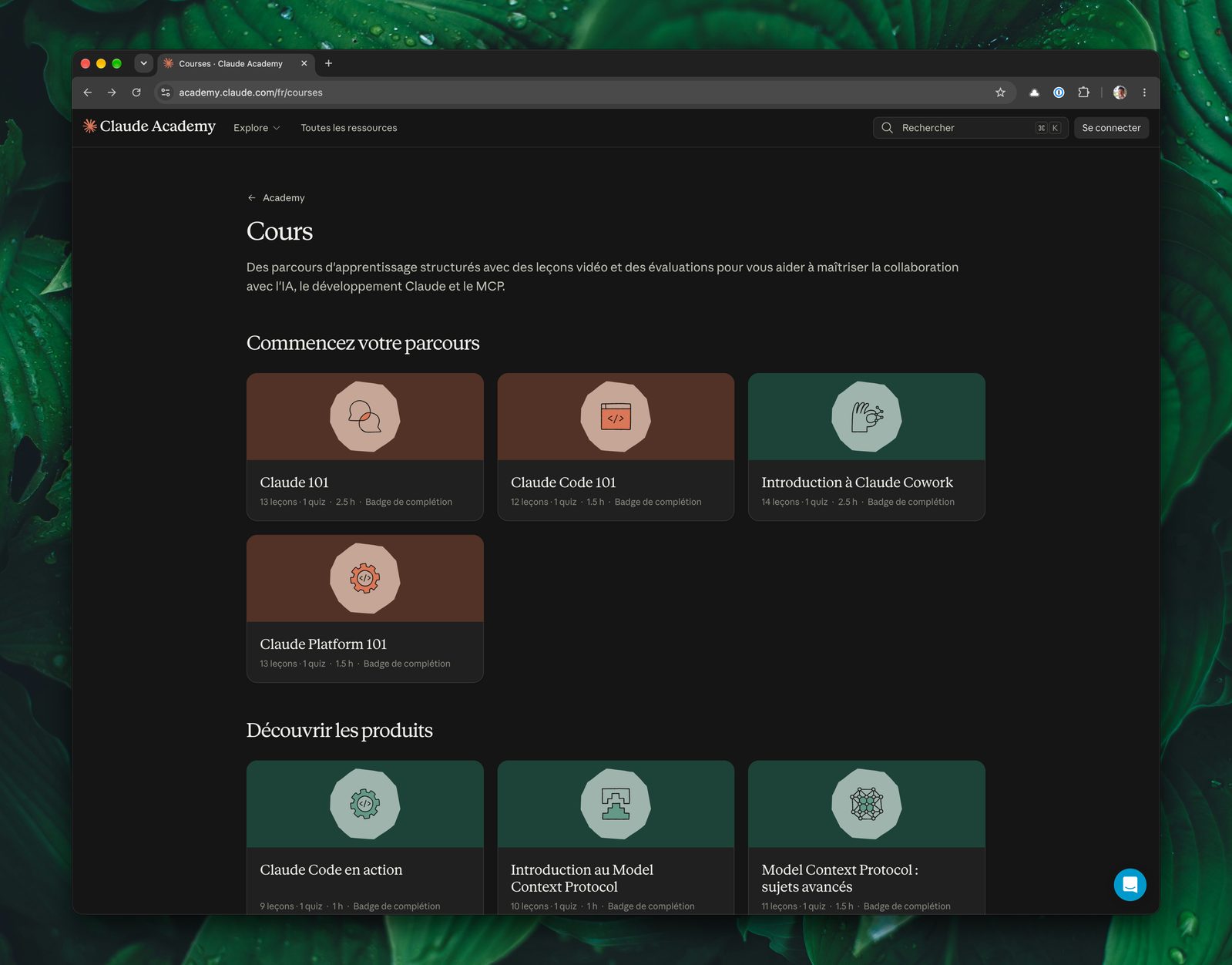This screenshot has width=1232, height=965.
Task: Open the 1Password extension icon
Action: [1059, 92]
